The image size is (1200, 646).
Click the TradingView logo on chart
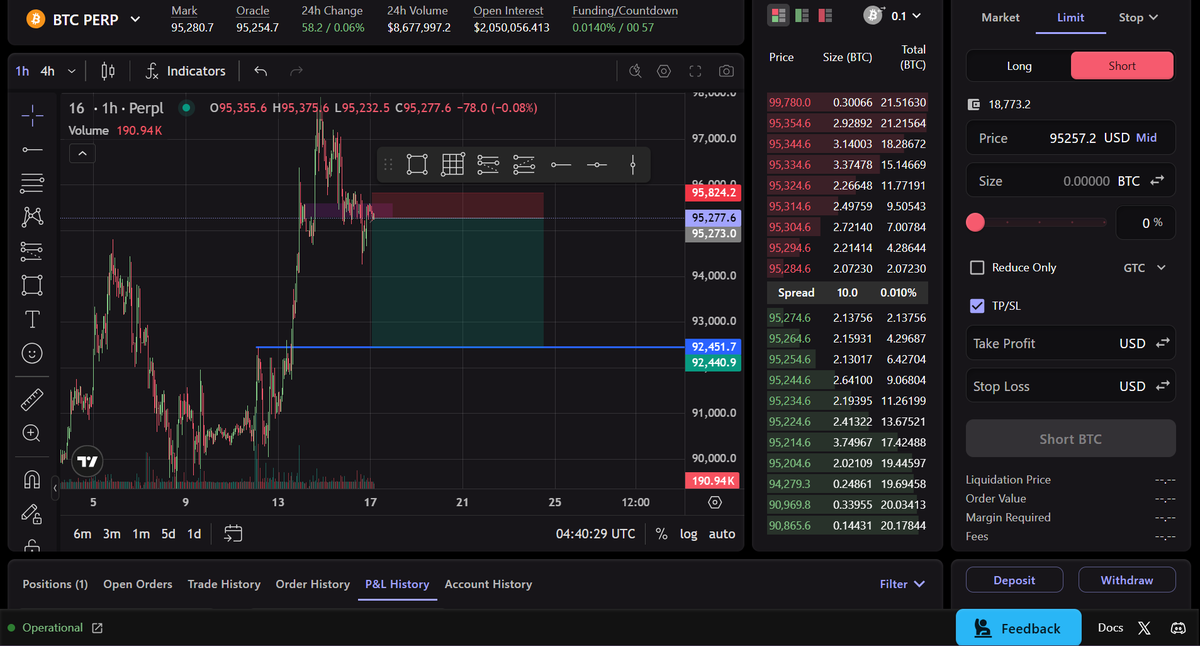pyautogui.click(x=88, y=461)
